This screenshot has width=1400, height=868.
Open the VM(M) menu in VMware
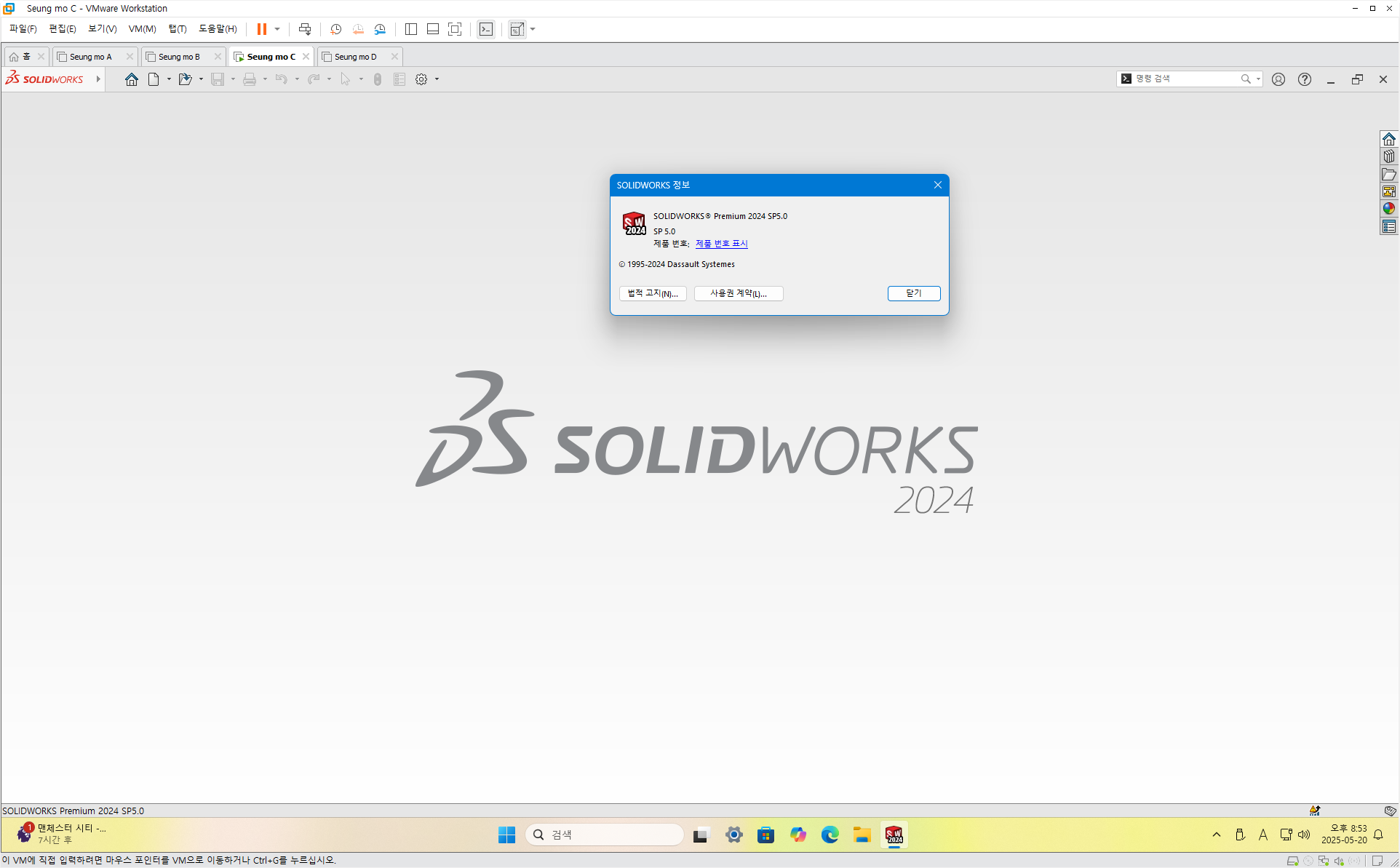(142, 29)
